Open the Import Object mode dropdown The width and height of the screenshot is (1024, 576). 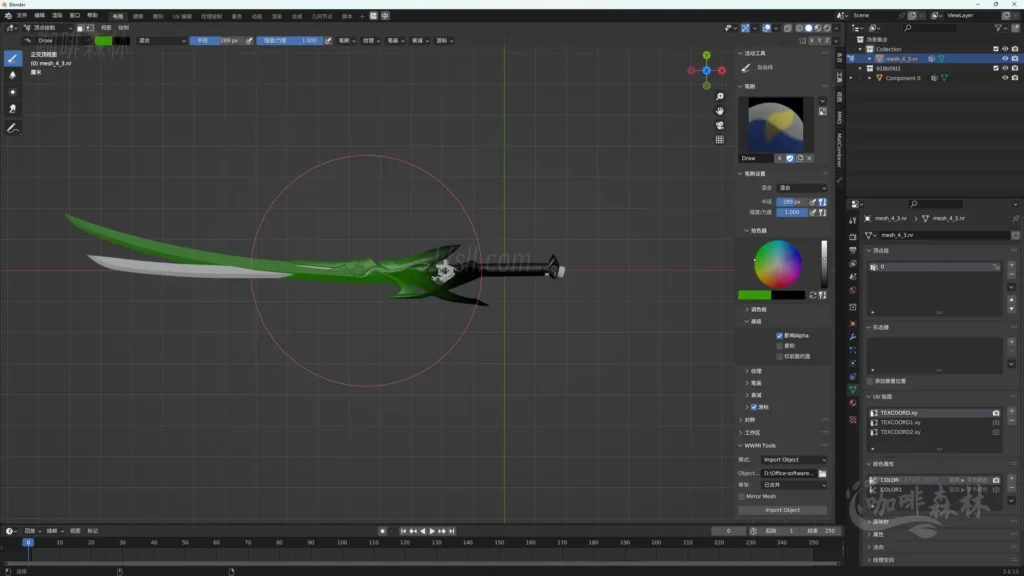(x=794, y=460)
